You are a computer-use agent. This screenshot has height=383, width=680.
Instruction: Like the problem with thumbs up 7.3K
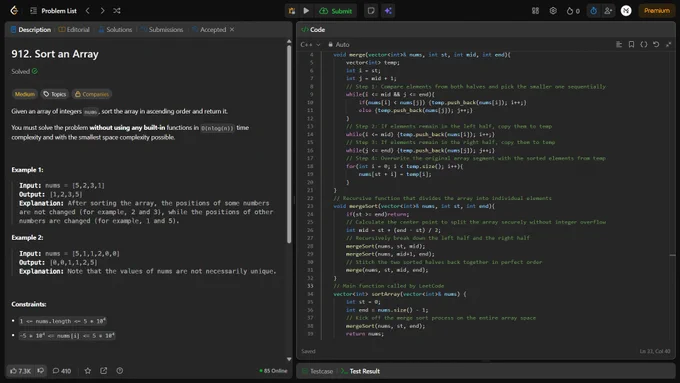(20, 371)
